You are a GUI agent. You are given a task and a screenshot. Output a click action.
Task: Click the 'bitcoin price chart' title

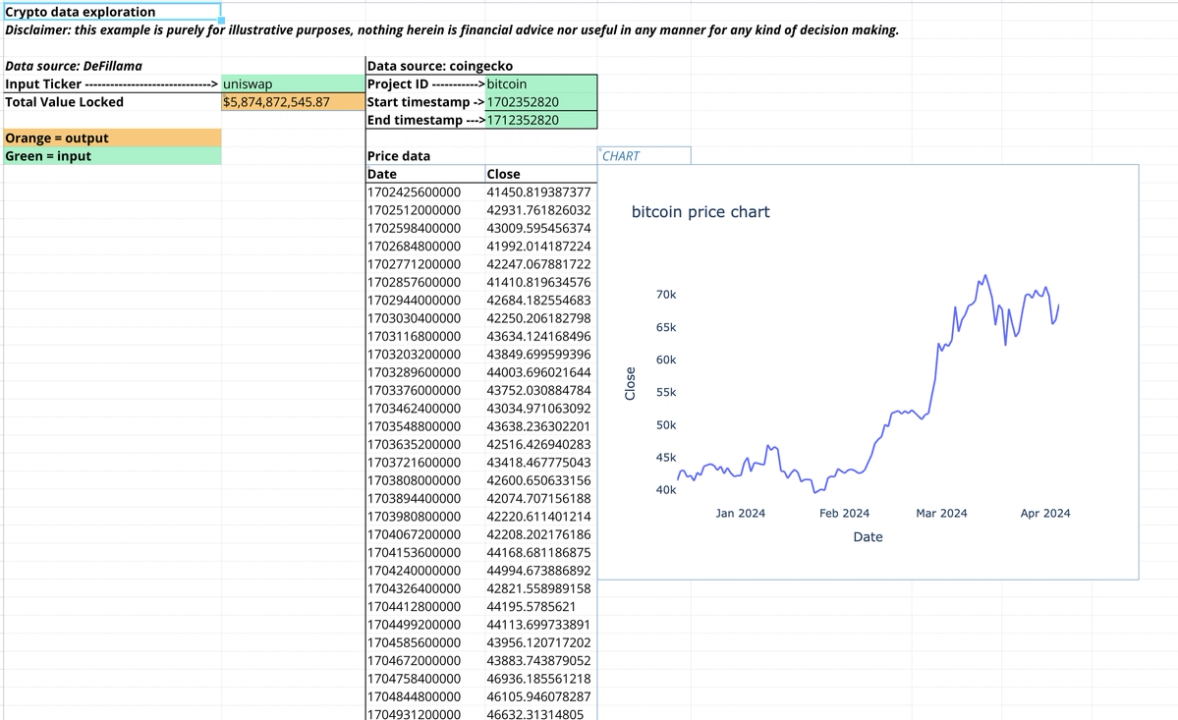(x=700, y=211)
